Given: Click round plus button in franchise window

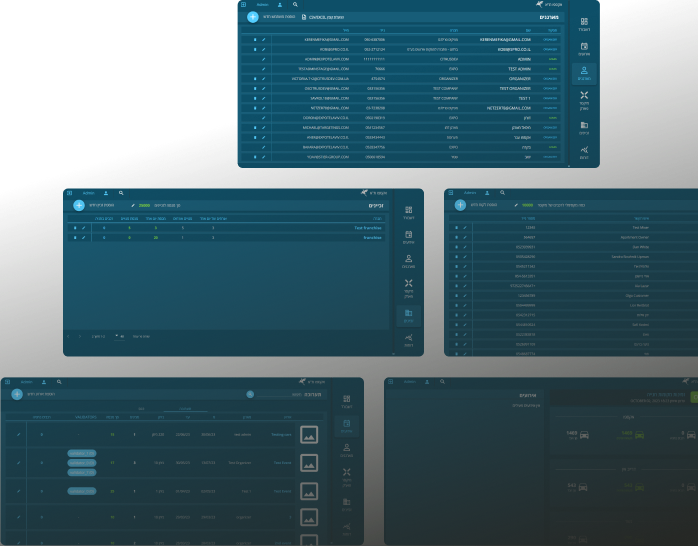Looking at the screenshot, I should pos(79,205).
